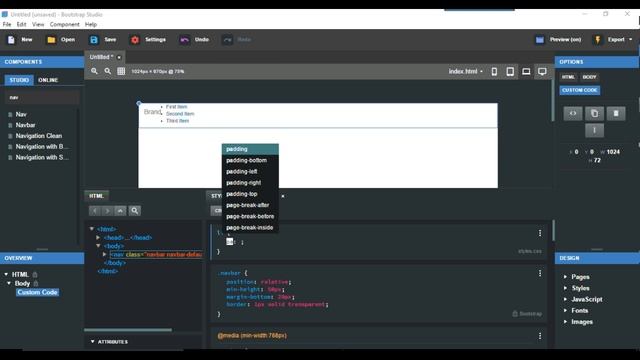The width and height of the screenshot is (640, 360).
Task: Switch to Online components tab
Action: click(48, 80)
